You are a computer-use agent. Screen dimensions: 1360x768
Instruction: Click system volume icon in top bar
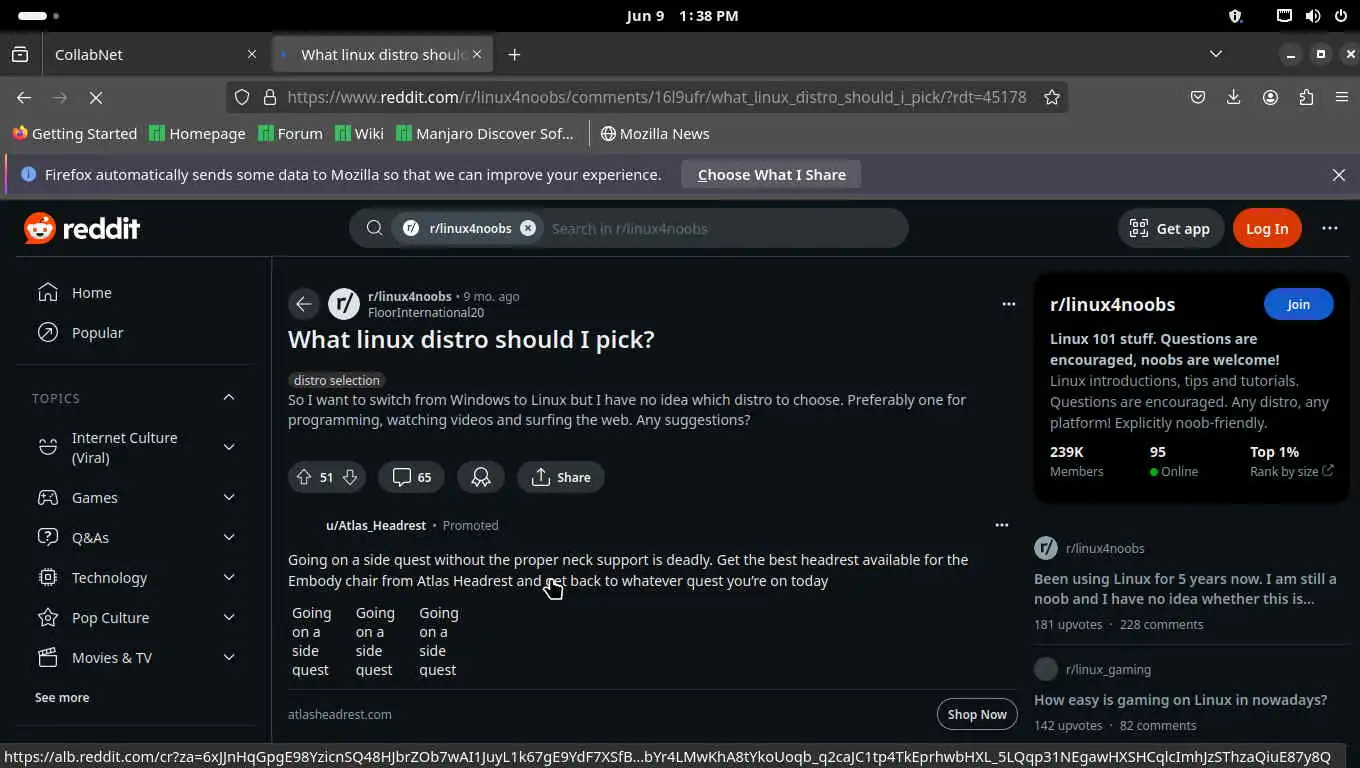click(x=1313, y=16)
